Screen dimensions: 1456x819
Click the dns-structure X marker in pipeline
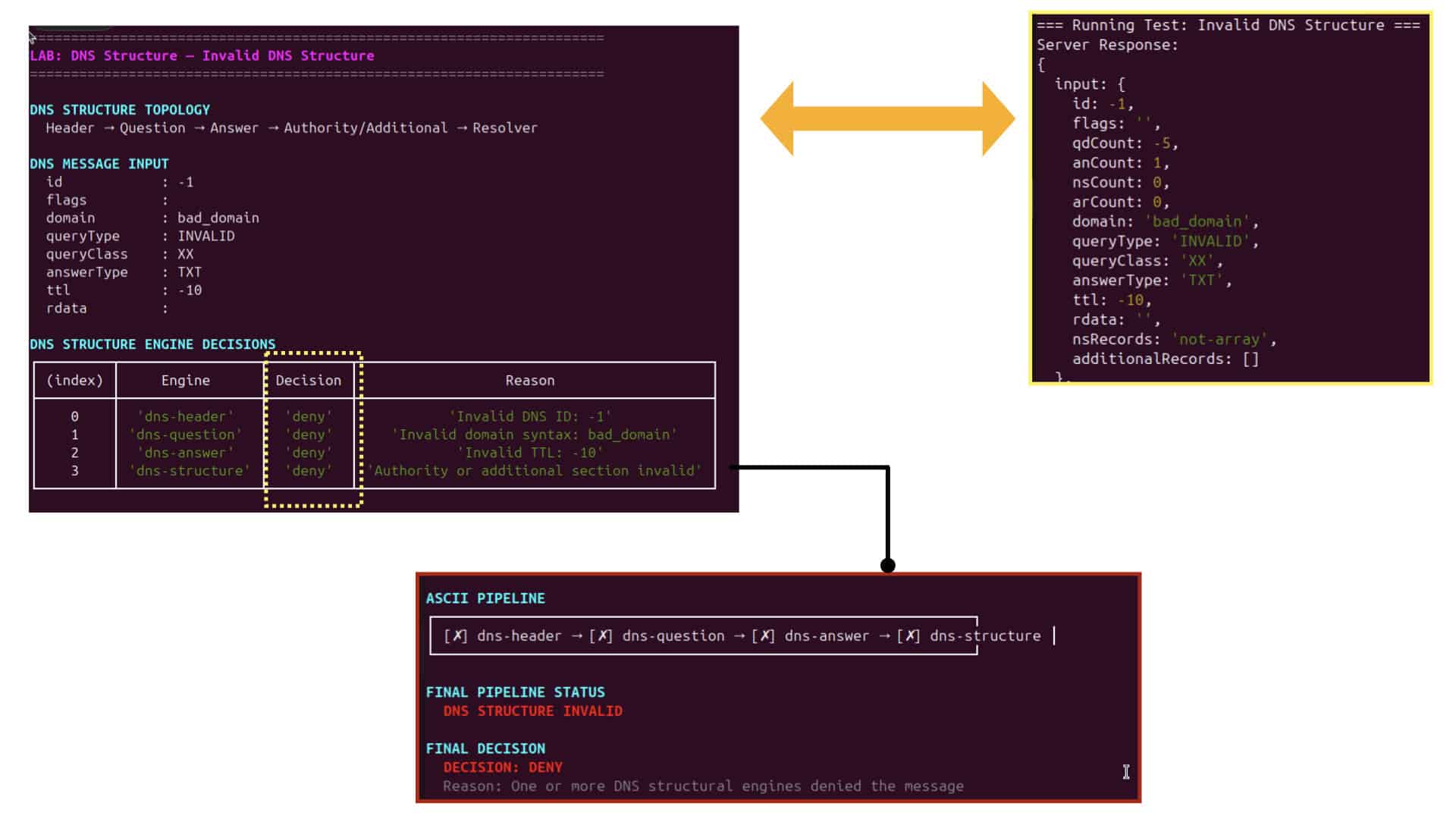pos(908,635)
